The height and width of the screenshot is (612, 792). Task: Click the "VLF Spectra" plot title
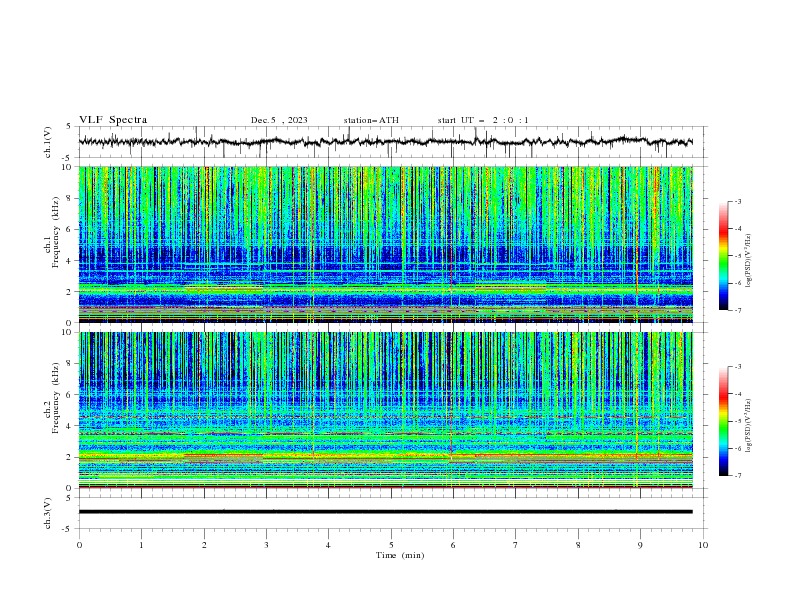(113, 120)
